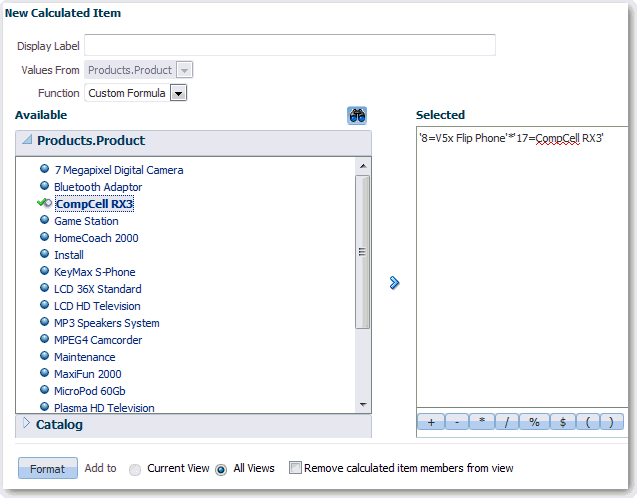Select the Plasma HD Television item
637x498 pixels.
tap(104, 408)
